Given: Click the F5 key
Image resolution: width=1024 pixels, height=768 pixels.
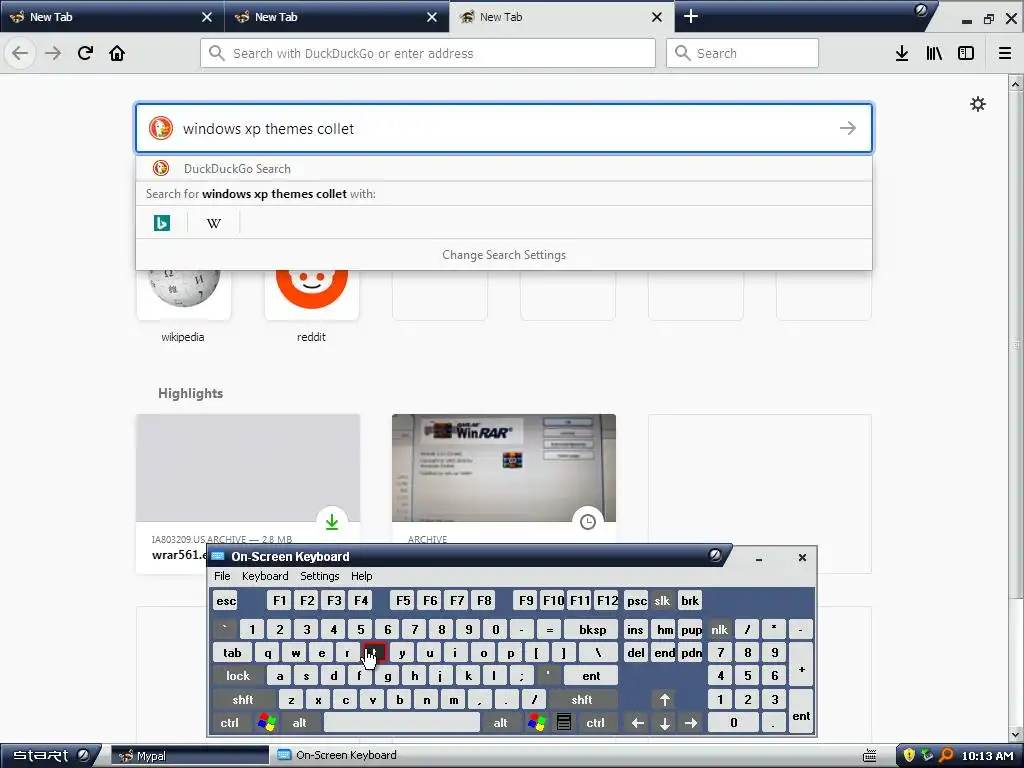Looking at the screenshot, I should 403,600.
